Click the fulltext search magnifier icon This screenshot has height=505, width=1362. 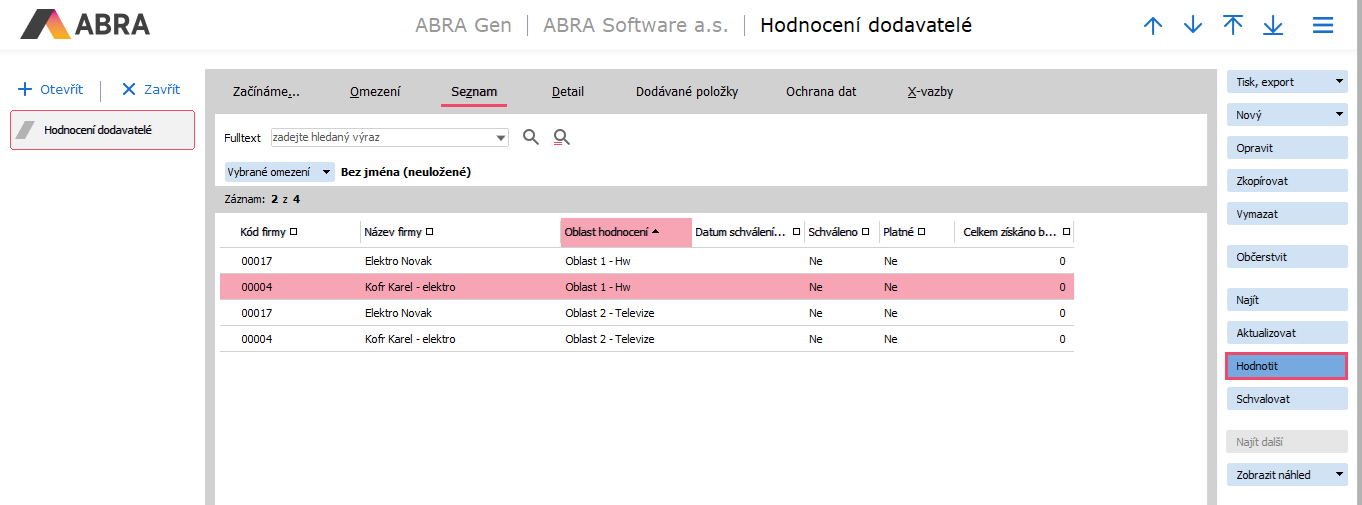click(x=531, y=137)
